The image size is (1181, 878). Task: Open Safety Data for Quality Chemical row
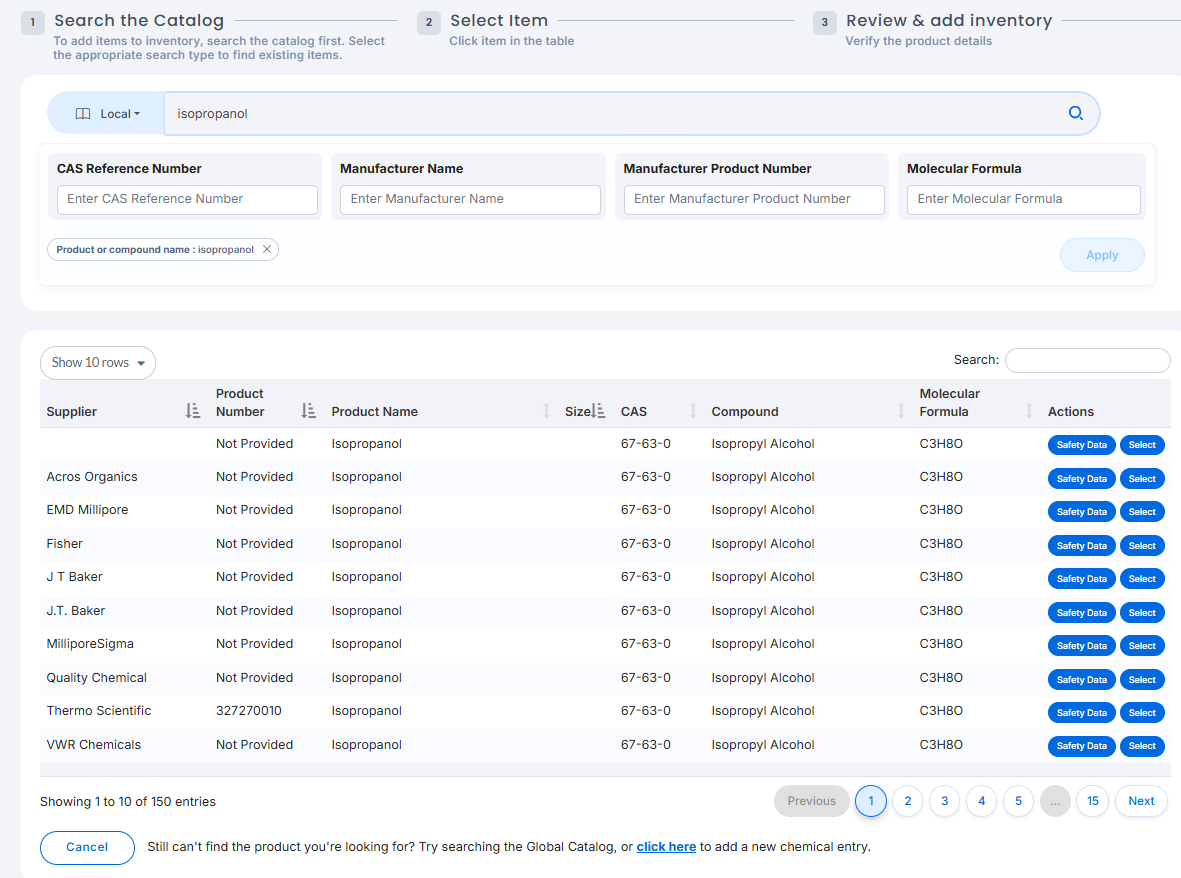click(x=1082, y=680)
